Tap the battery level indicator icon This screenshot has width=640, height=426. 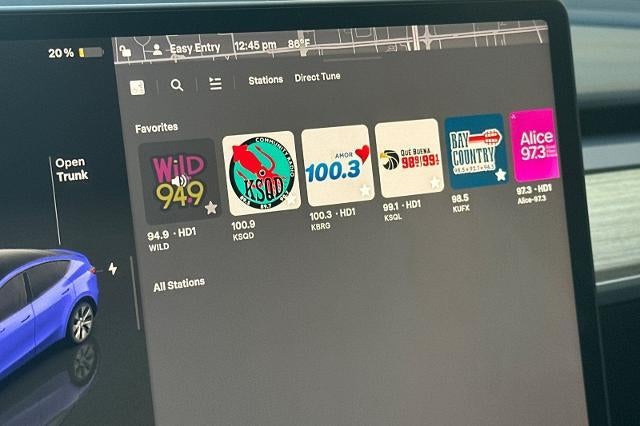pos(91,53)
